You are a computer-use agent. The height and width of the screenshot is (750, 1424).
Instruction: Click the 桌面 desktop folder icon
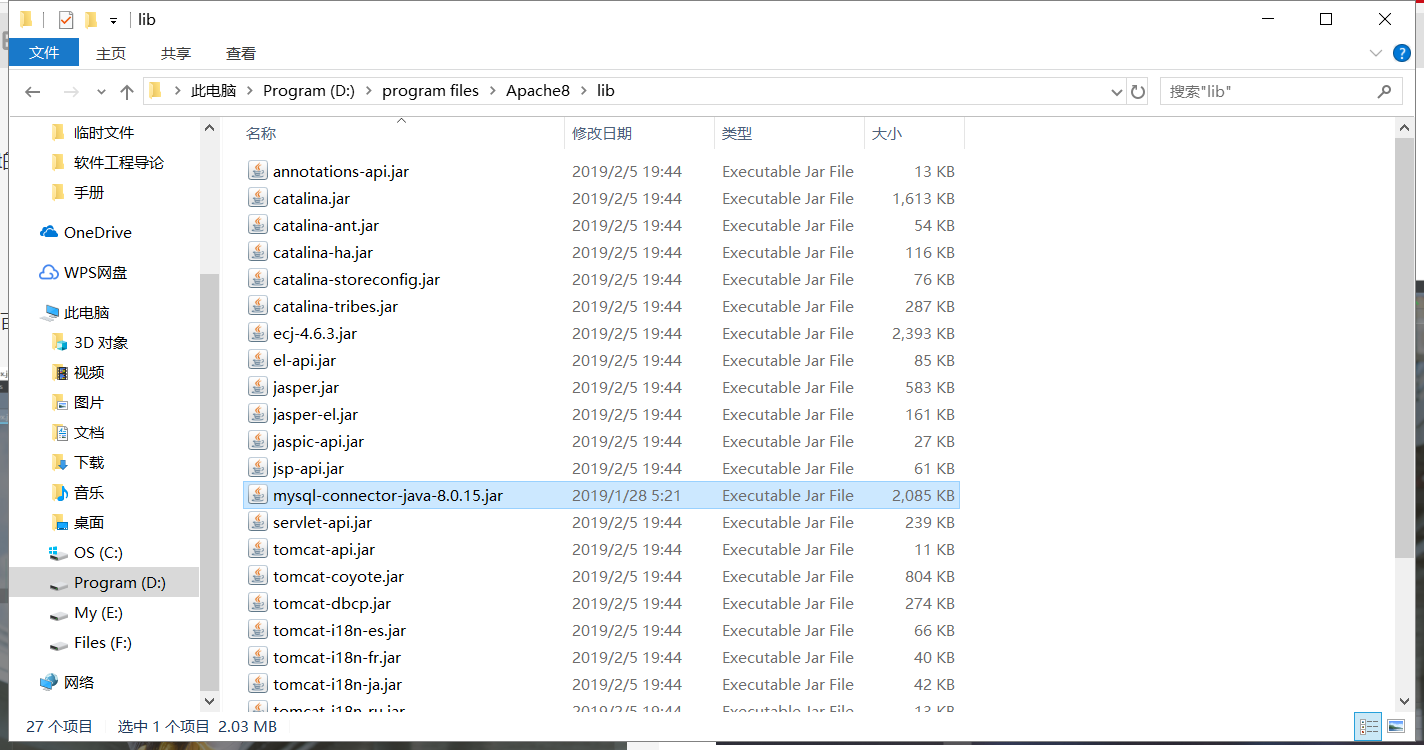[x=59, y=522]
